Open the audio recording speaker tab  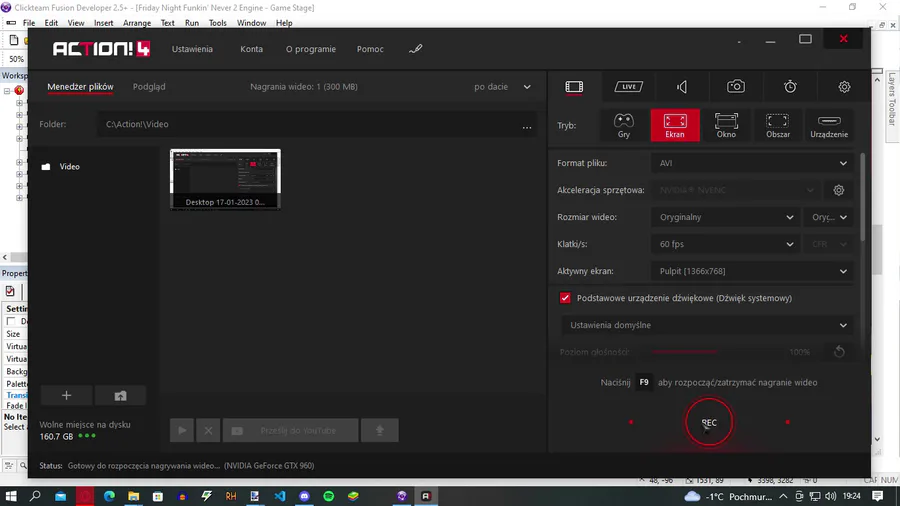(x=682, y=87)
